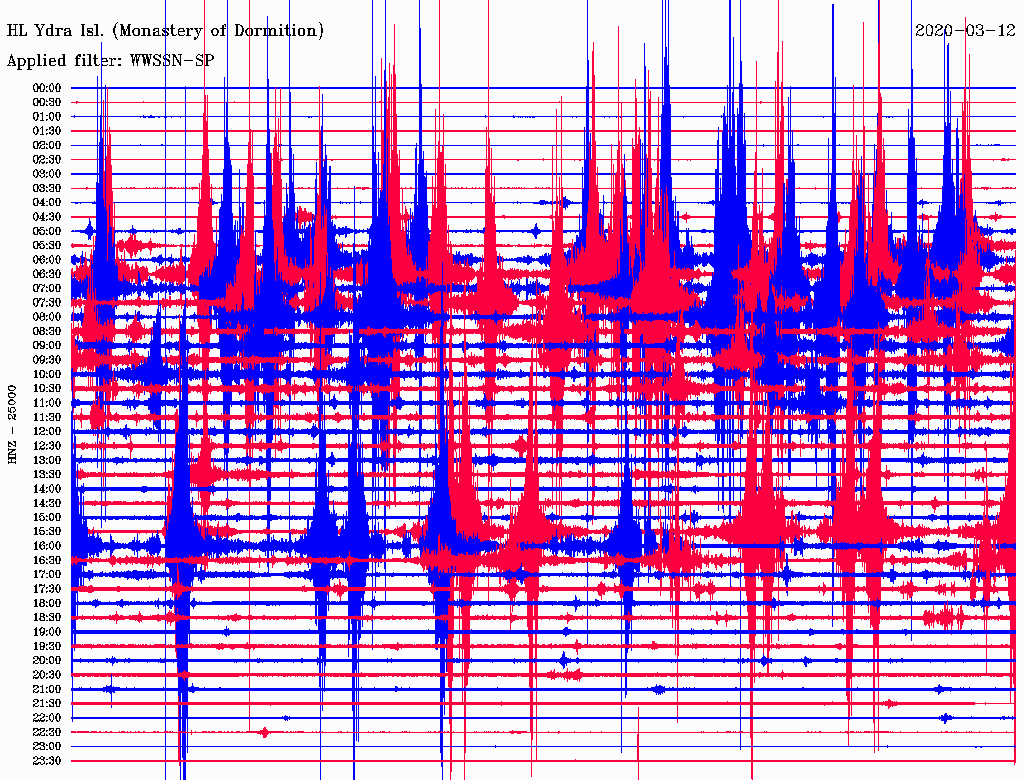Click the Applied filter WWSSN-SP text
The height and width of the screenshot is (780, 1024).
tap(110, 60)
